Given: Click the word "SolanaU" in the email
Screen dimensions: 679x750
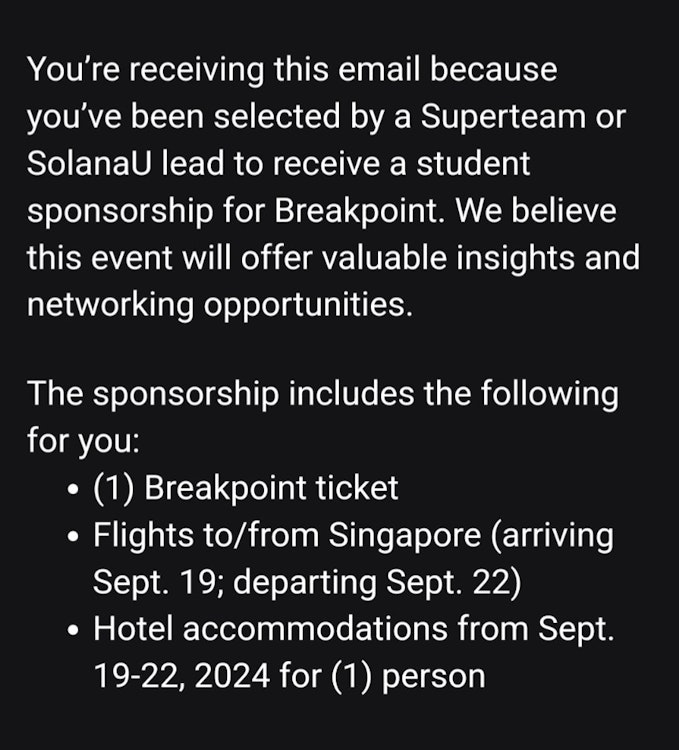Looking at the screenshot, I should pyautogui.click(x=89, y=164).
